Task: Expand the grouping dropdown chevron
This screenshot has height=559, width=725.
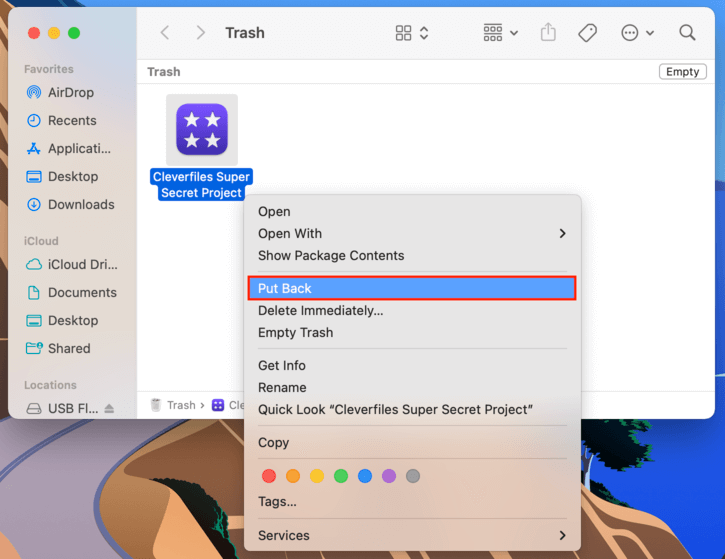Action: click(514, 33)
